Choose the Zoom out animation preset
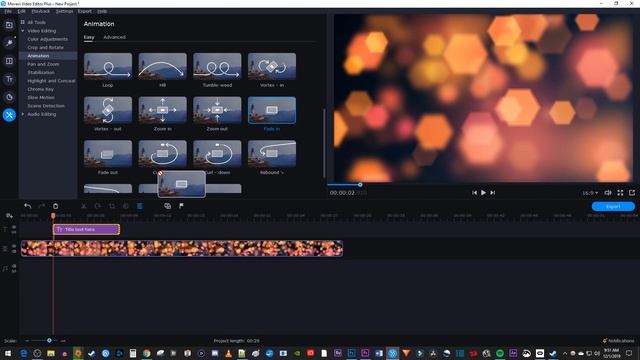 [217, 110]
